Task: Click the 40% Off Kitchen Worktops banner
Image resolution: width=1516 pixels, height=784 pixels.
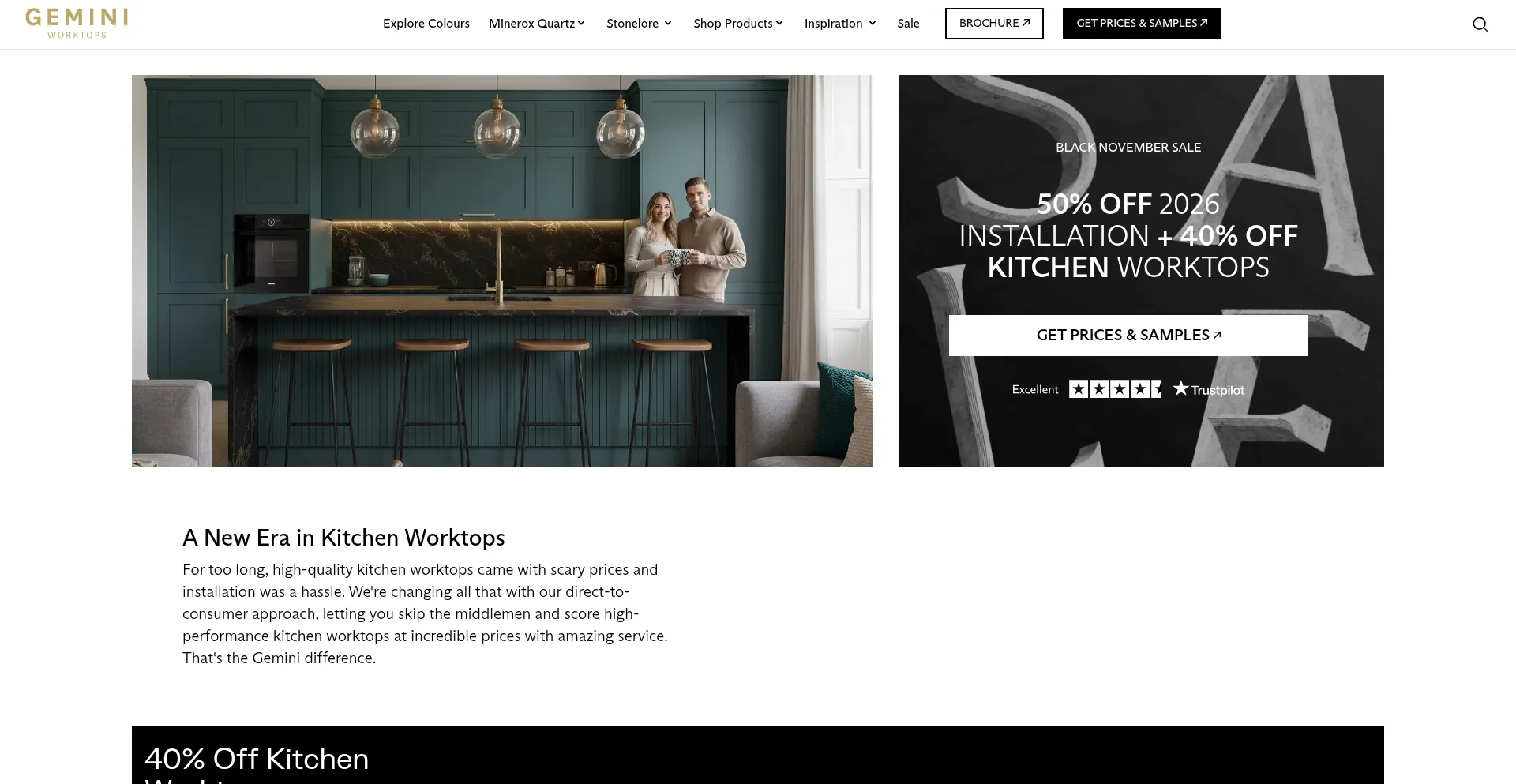Action: point(758,755)
